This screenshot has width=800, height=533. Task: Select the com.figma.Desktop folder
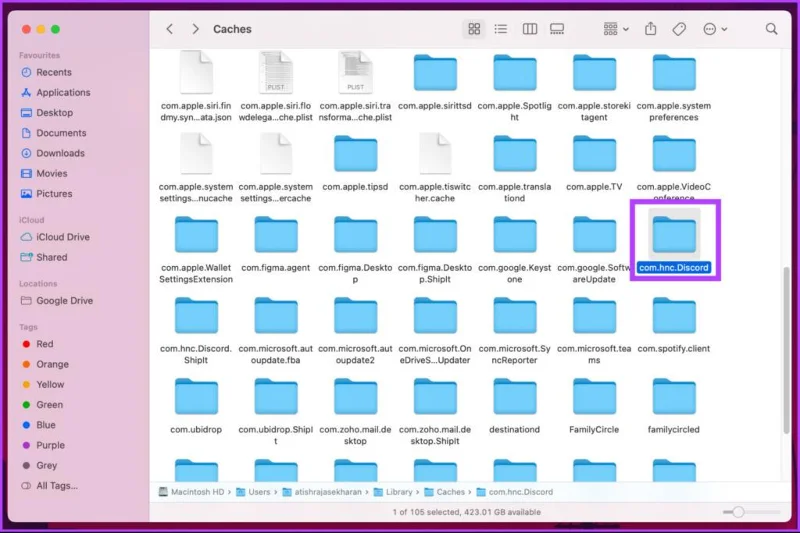(x=355, y=249)
